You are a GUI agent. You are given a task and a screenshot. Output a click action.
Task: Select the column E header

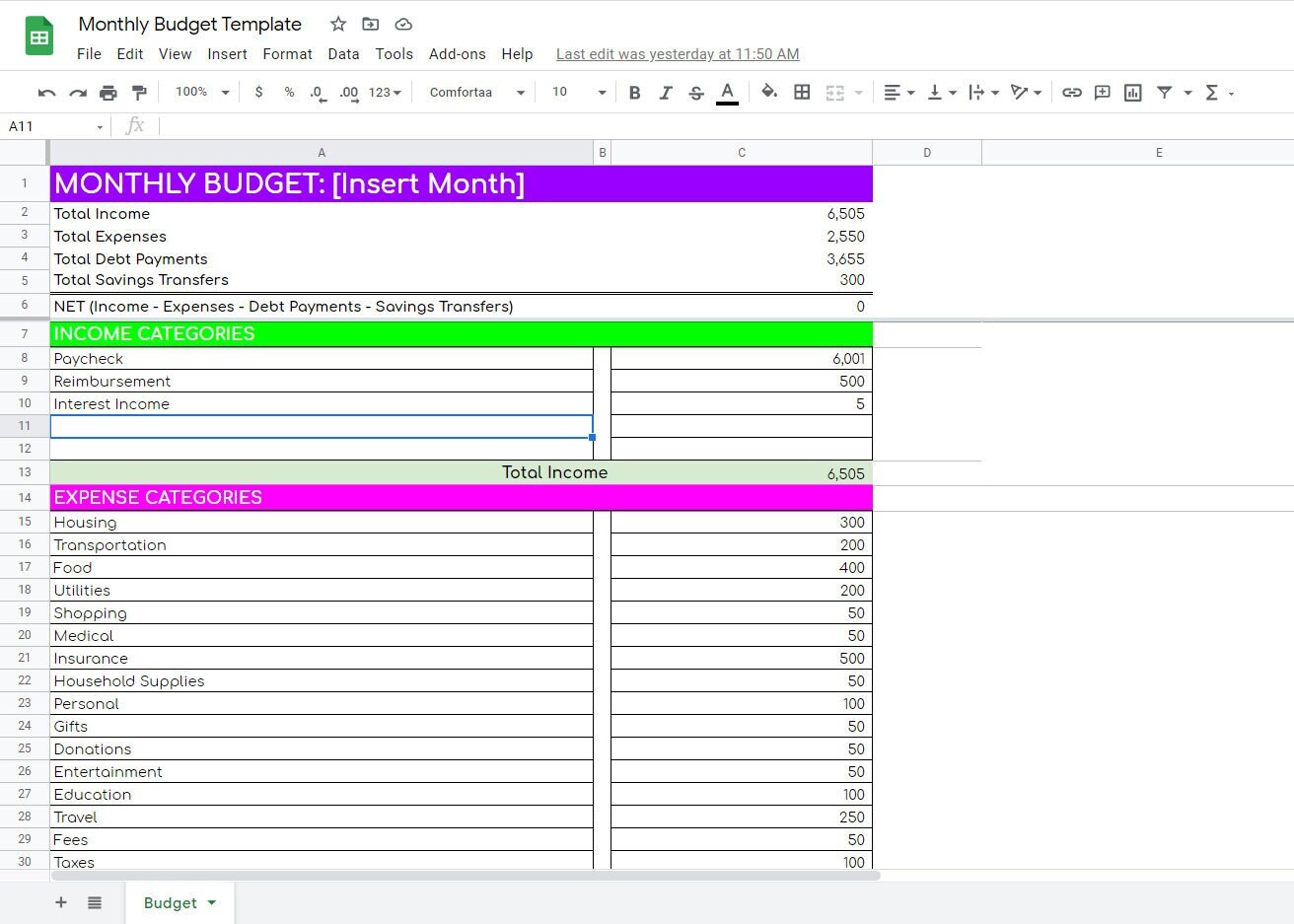coord(1138,153)
